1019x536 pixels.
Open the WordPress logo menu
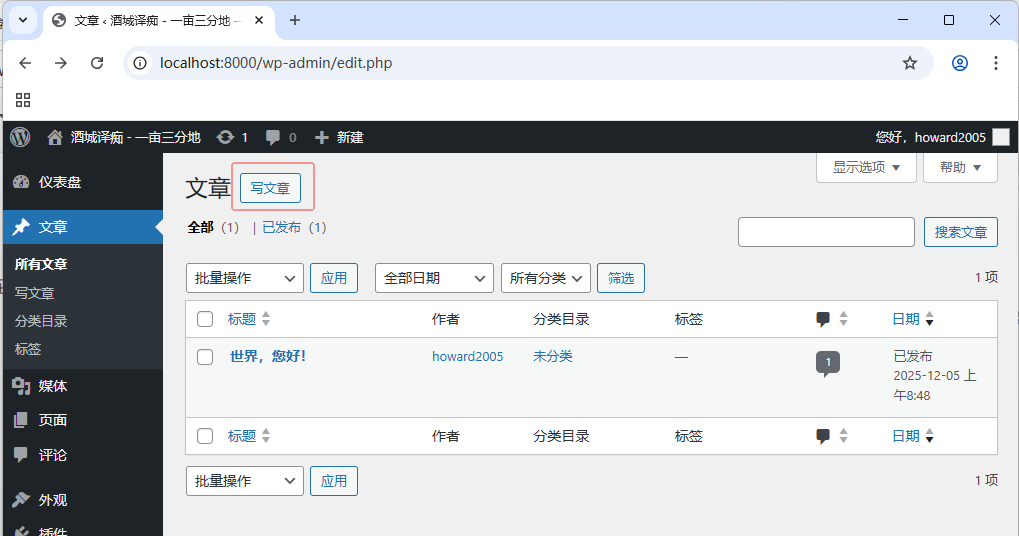point(20,137)
